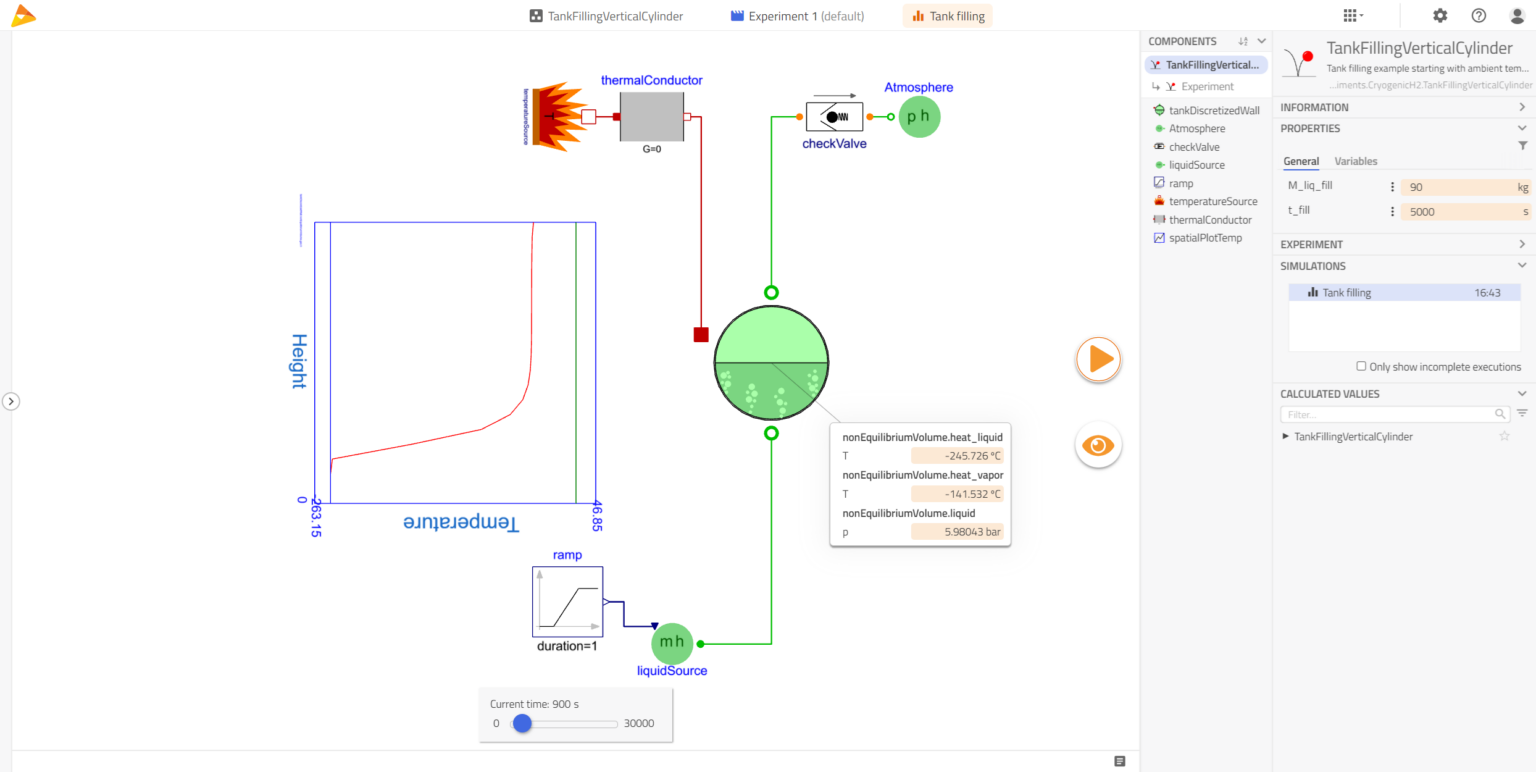
Task: Click the properties filter funnel icon
Action: coord(1522,146)
